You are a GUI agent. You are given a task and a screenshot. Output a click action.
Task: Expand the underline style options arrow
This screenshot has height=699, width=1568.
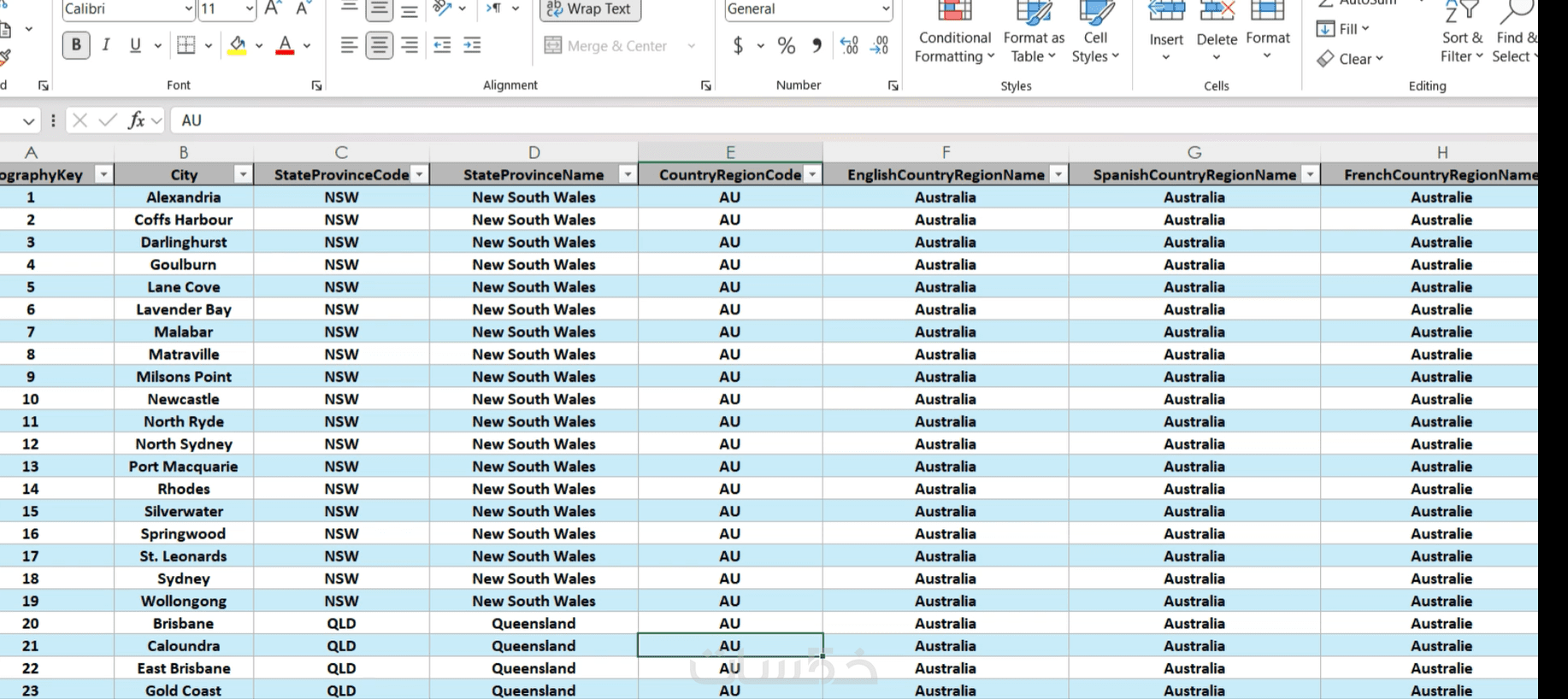(x=157, y=46)
